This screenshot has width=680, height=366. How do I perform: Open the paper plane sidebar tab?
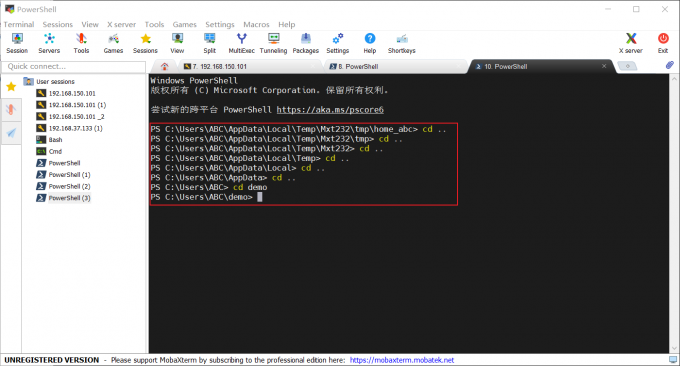tap(11, 132)
